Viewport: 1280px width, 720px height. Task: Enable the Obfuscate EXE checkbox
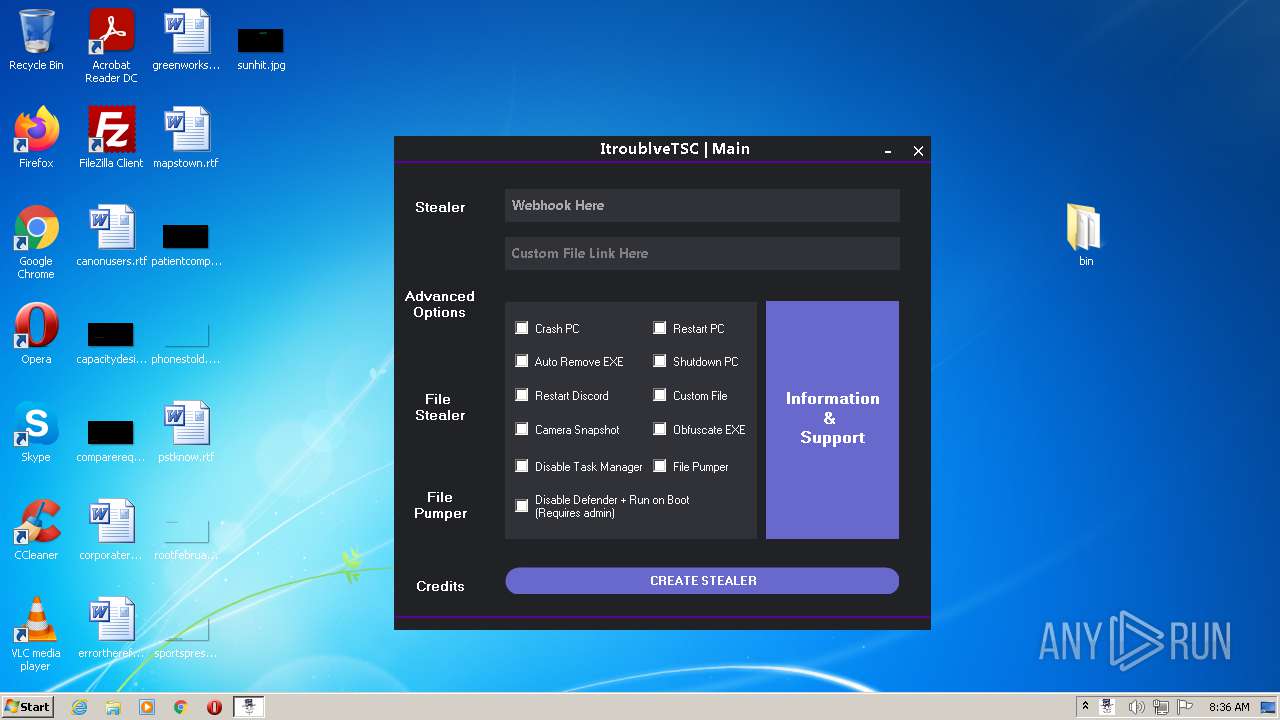click(x=660, y=429)
